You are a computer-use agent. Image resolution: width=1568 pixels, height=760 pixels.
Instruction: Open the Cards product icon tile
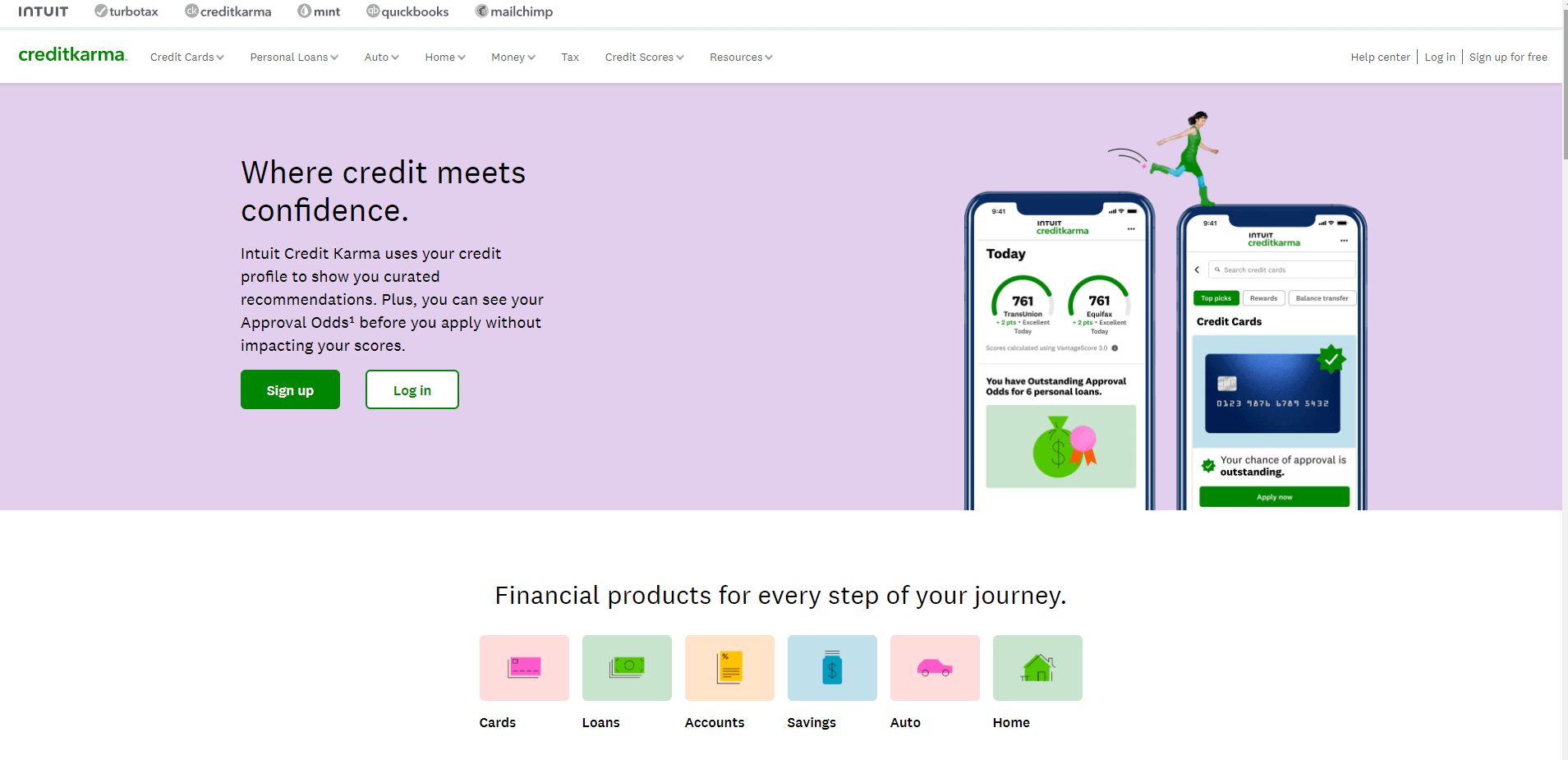pos(524,667)
